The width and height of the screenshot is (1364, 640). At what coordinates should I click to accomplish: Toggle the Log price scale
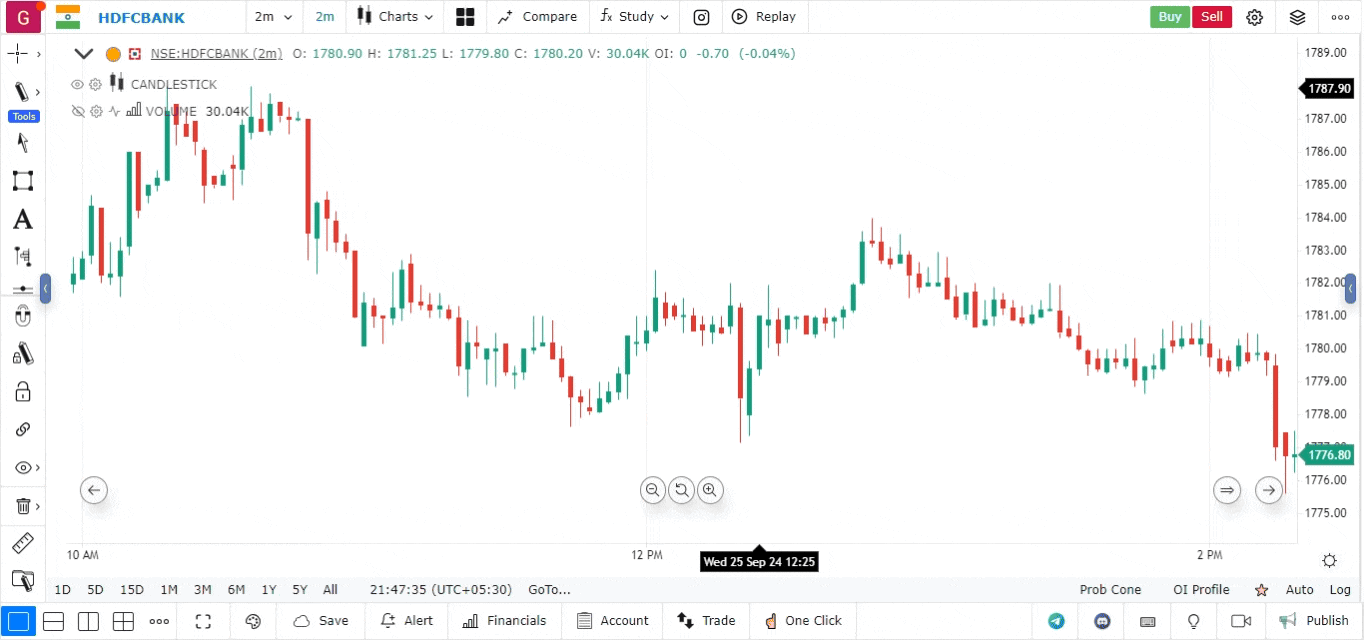[1340, 590]
